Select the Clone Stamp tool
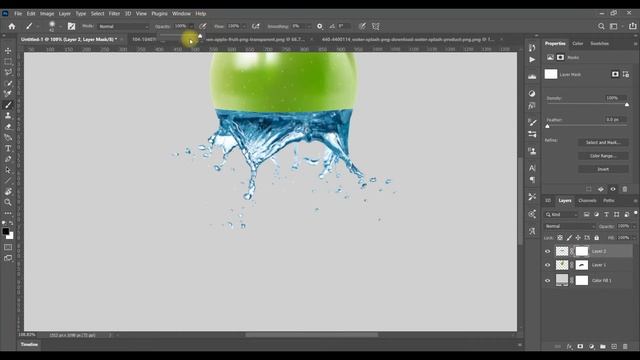Screen dimensions: 640x360 pyautogui.click(x=8, y=116)
